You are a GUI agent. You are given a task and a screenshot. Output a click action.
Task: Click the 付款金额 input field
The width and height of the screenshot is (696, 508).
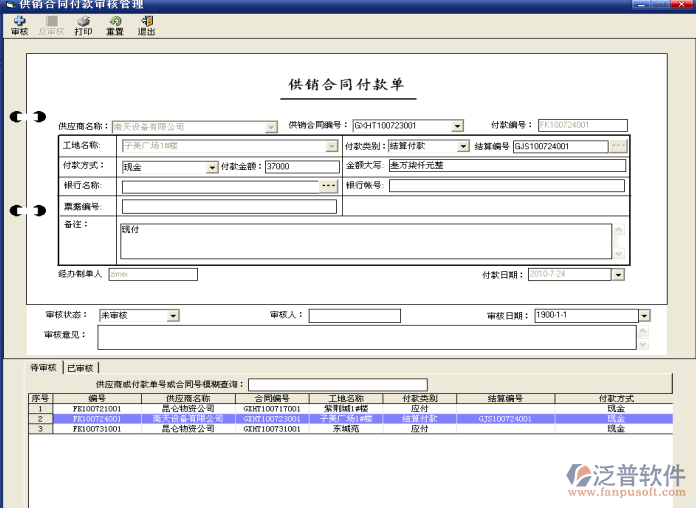pyautogui.click(x=292, y=167)
